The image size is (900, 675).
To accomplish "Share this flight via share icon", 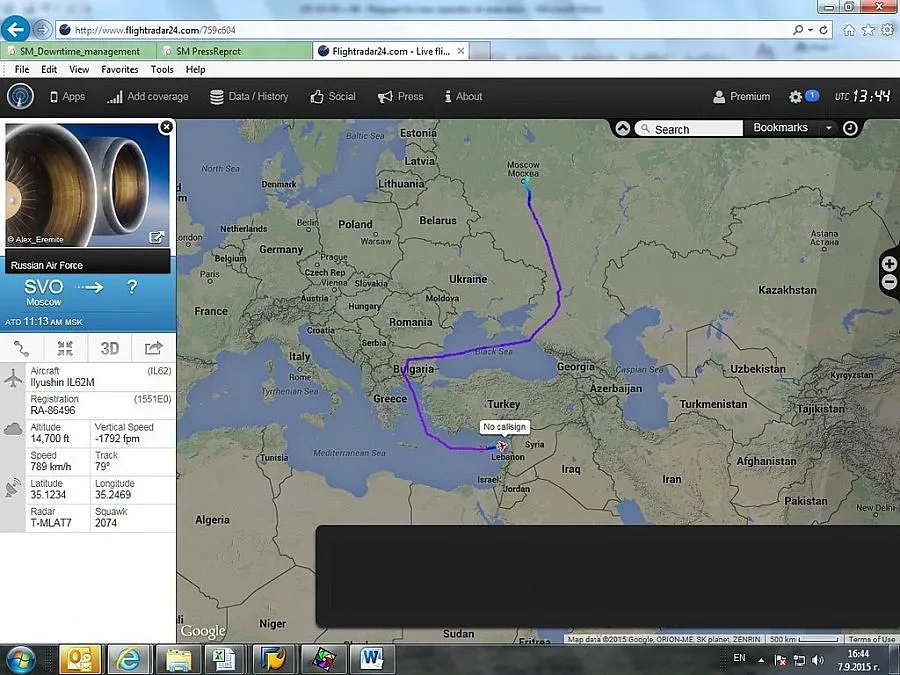I will (x=153, y=348).
